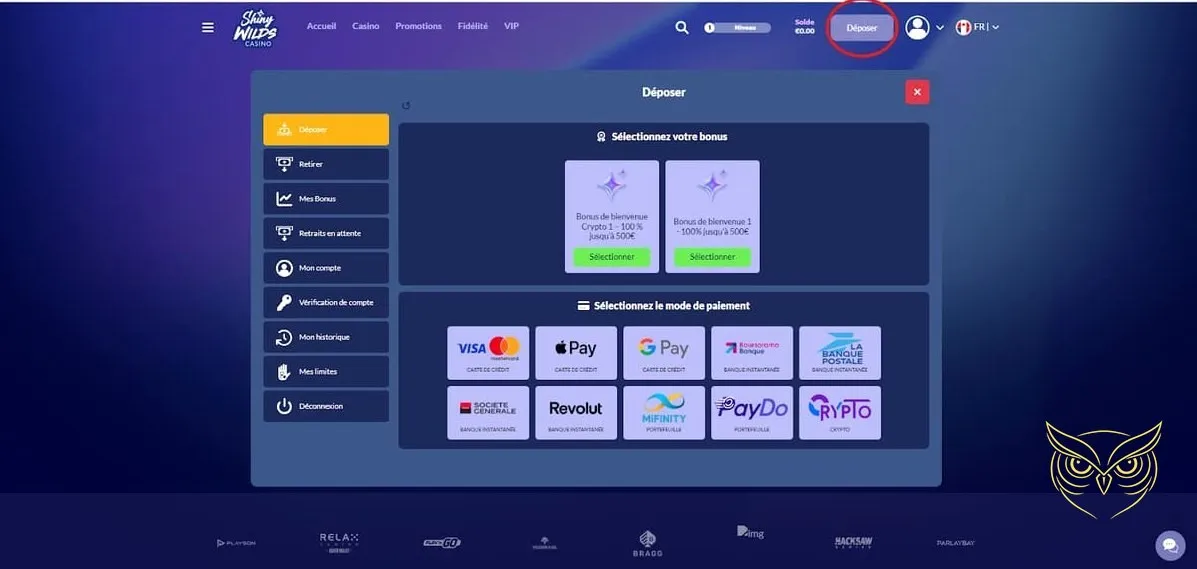The width and height of the screenshot is (1197, 569).
Task: Open the Casino navigation item
Action: click(366, 26)
